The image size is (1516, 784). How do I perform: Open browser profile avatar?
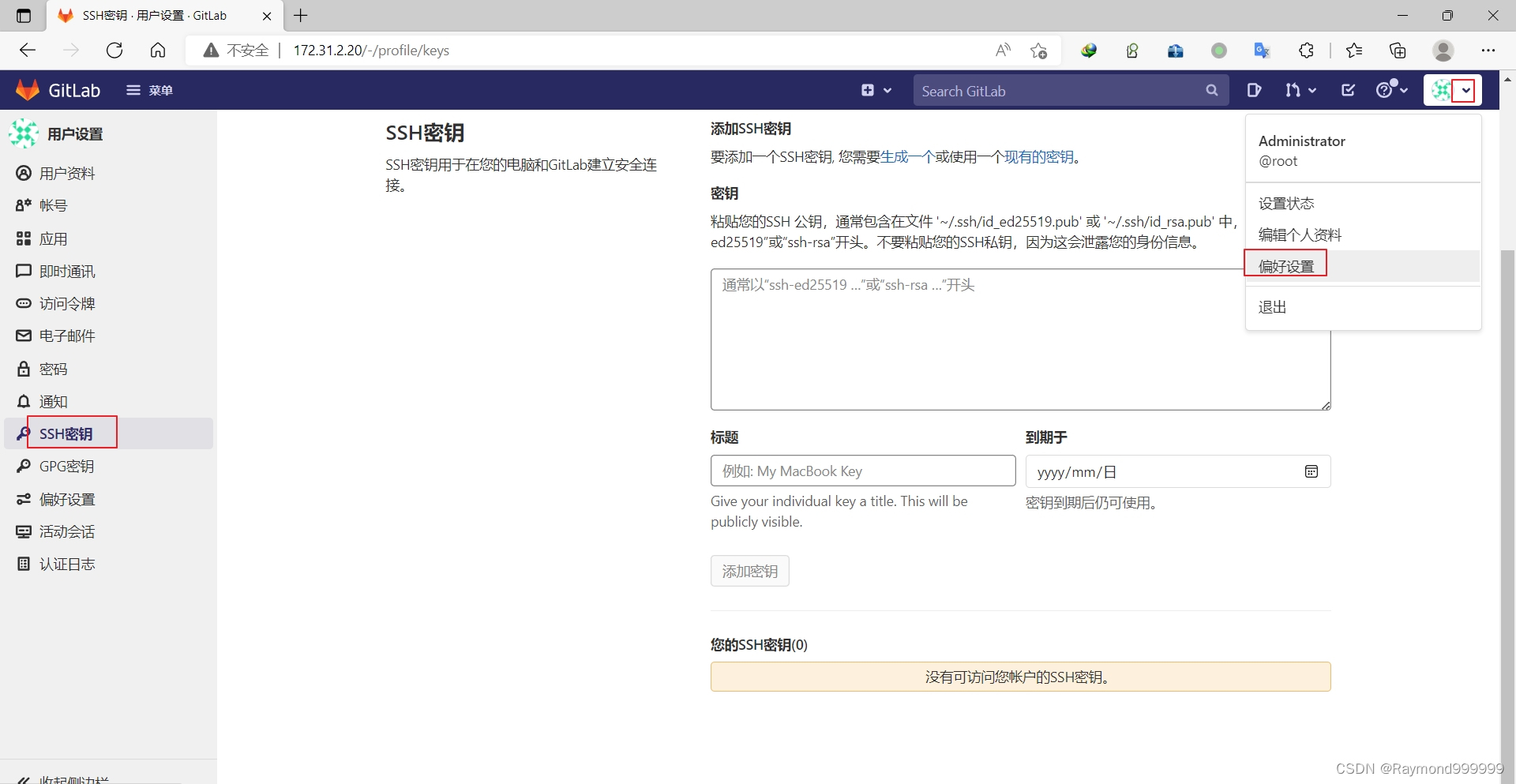coord(1443,51)
